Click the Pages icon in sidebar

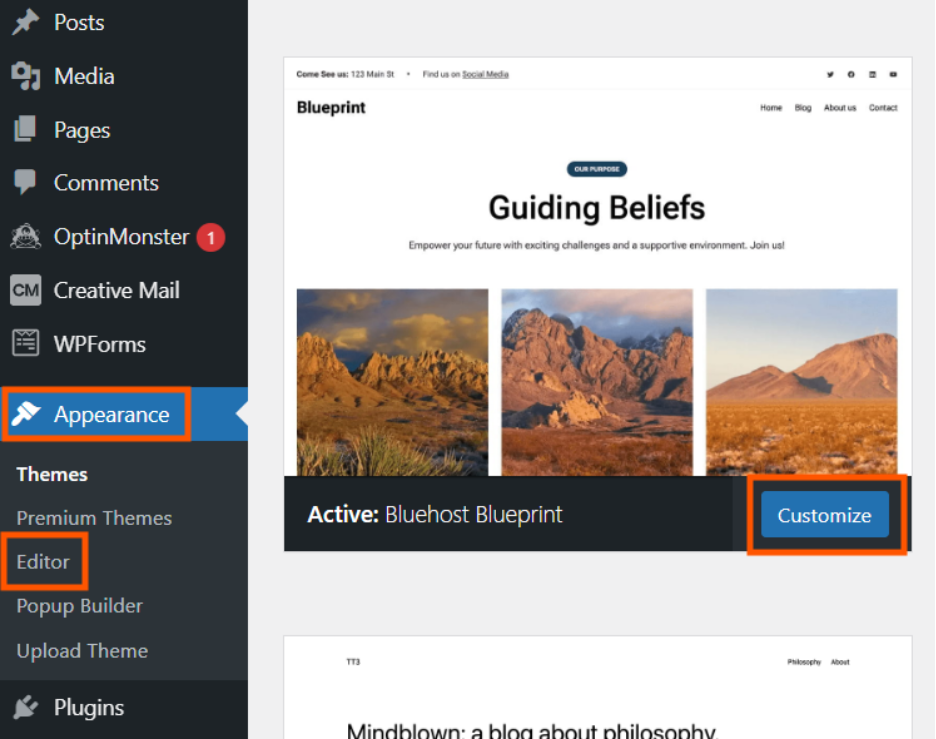click(x=25, y=130)
